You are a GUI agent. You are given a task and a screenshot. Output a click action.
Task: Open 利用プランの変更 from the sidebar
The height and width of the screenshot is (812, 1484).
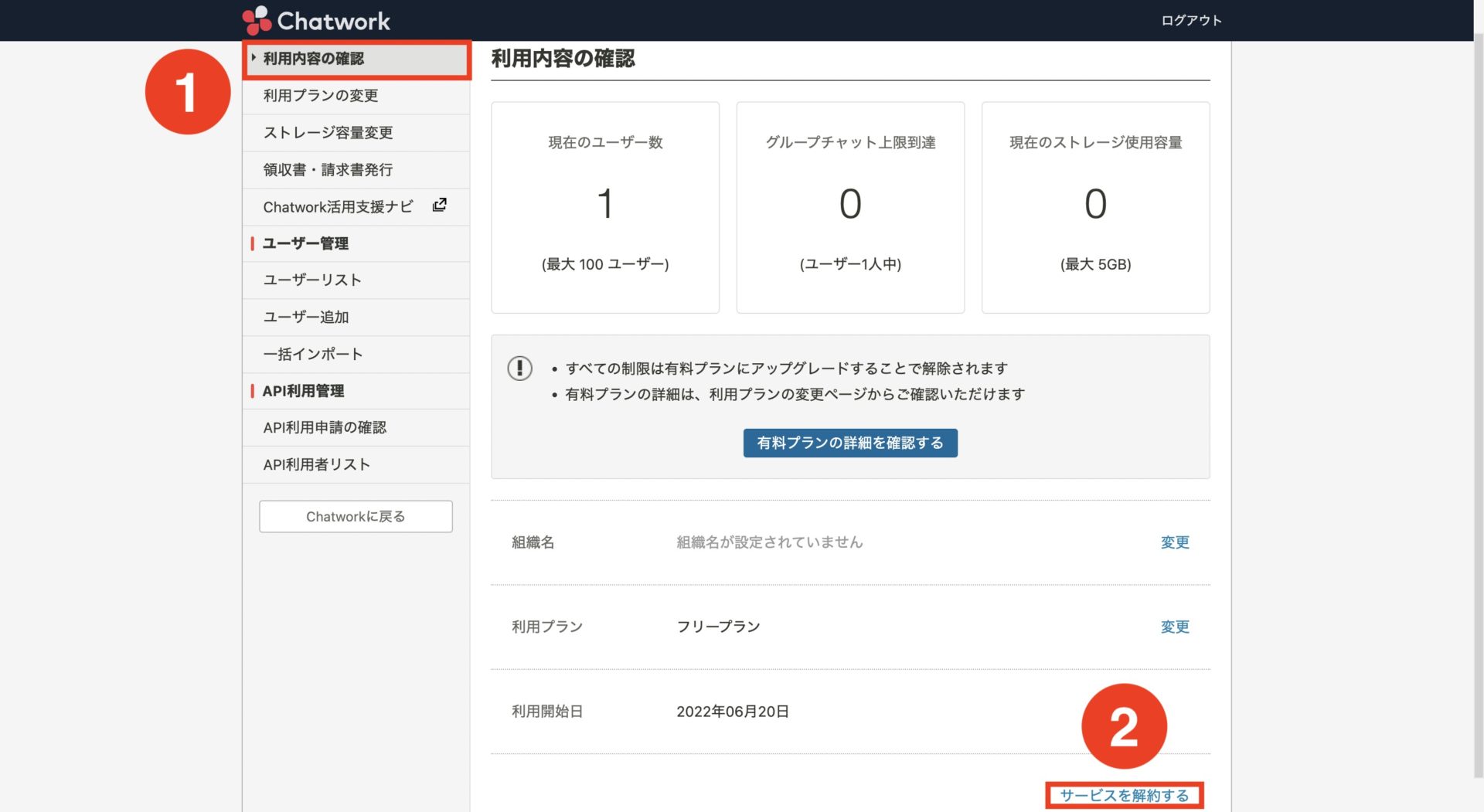click(x=356, y=96)
